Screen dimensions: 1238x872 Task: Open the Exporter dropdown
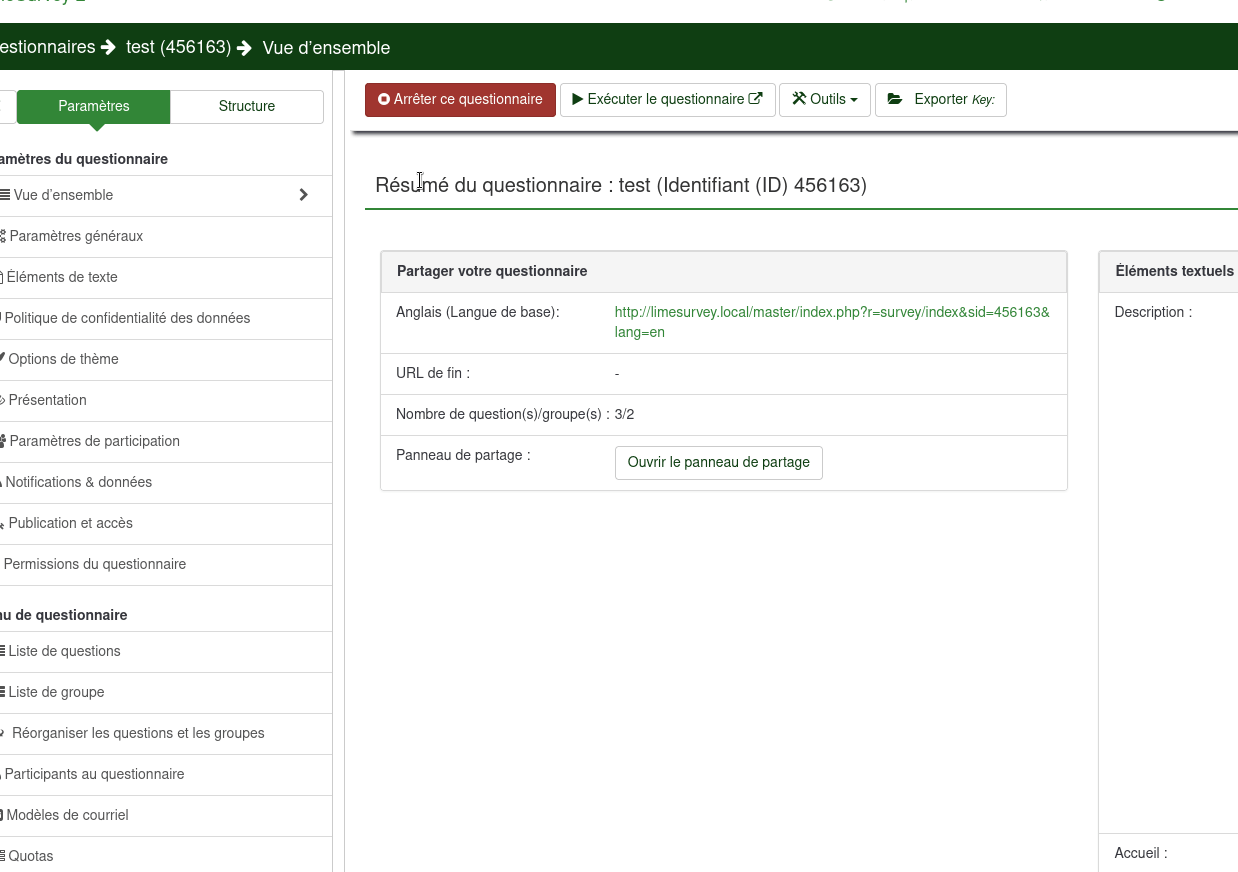coord(940,100)
